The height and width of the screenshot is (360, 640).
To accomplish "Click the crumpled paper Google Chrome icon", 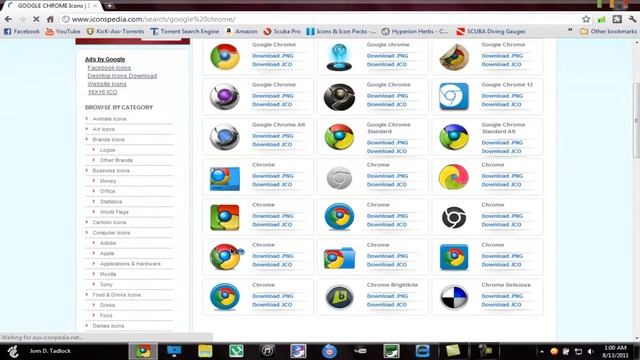I will tap(454, 57).
